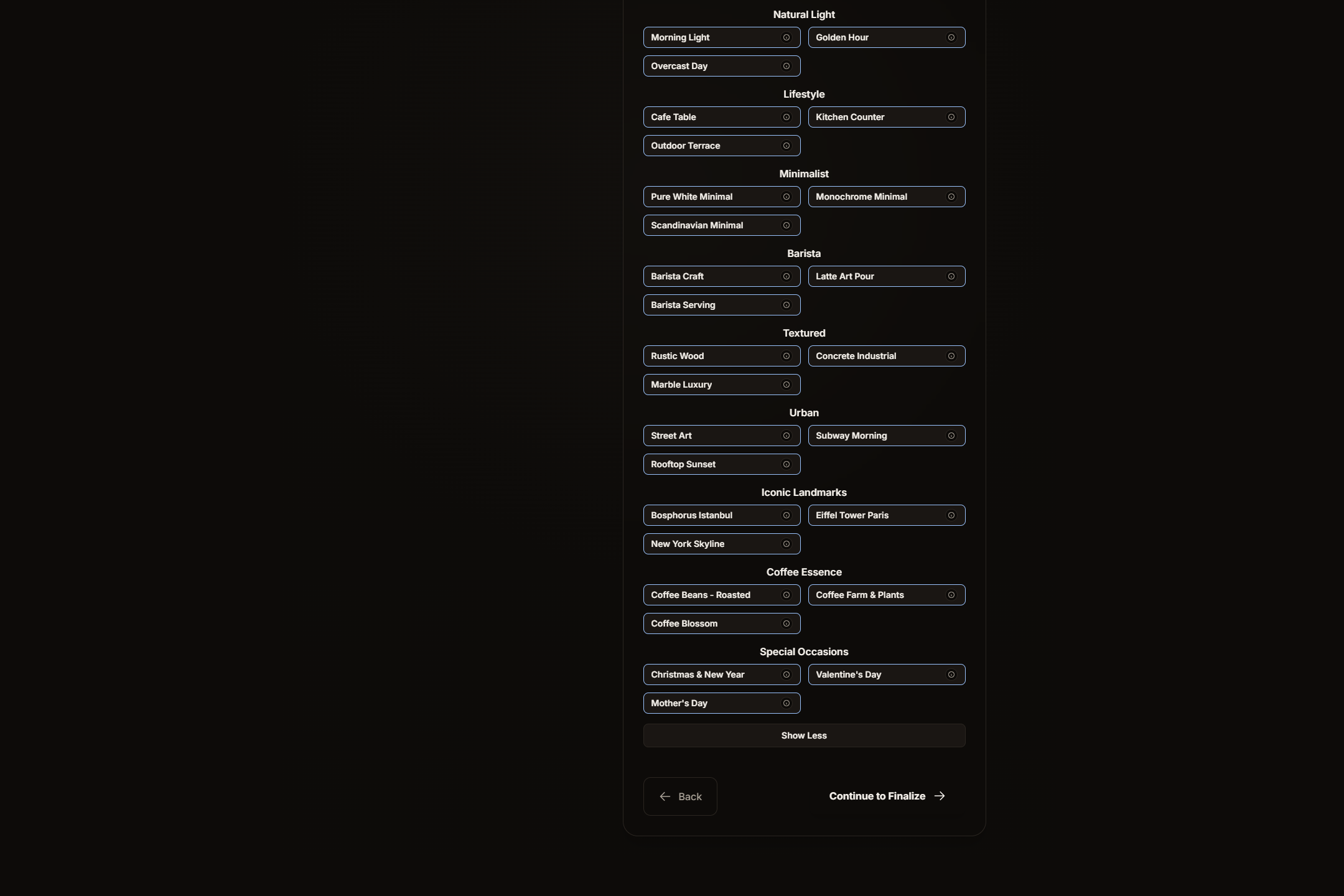1344x896 pixels.
Task: Open the preview icon on Latte Art Pour
Action: [x=951, y=276]
